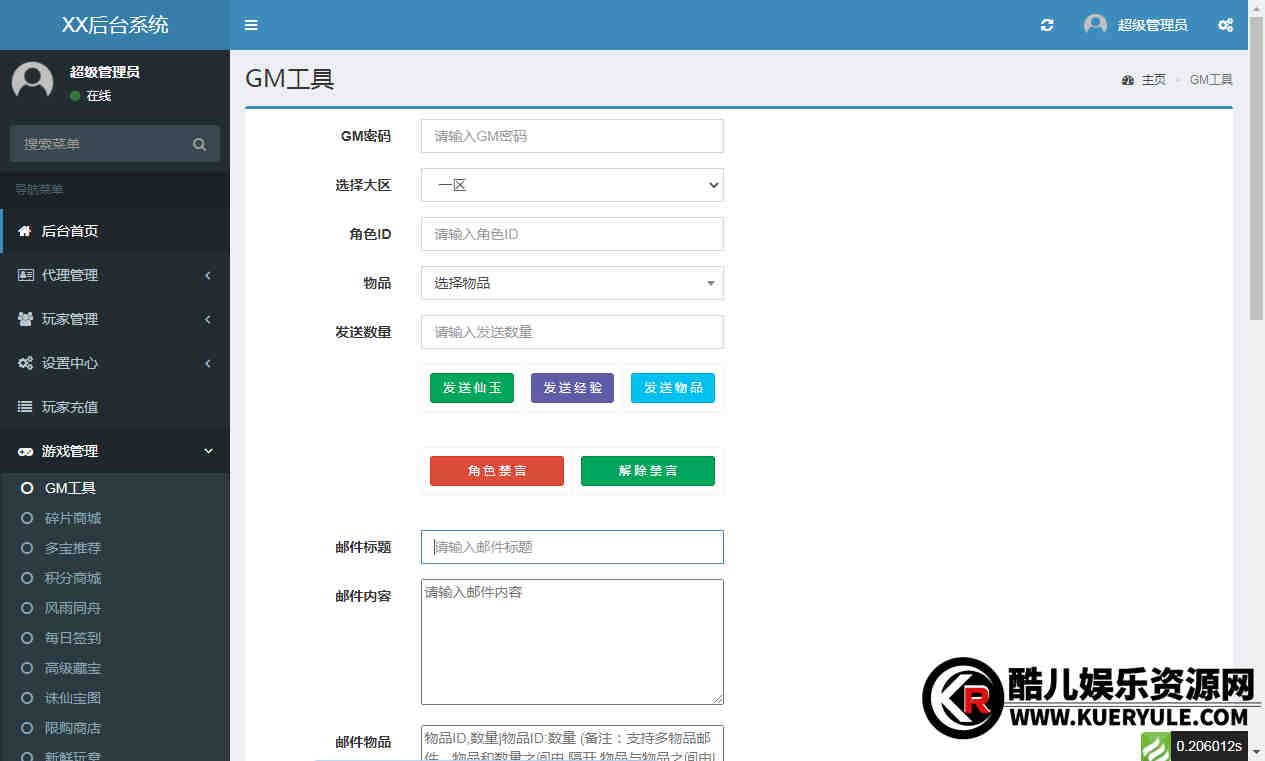Click the search magnifier icon in sidebar
Screen dimensions: 1265x761
(199, 144)
